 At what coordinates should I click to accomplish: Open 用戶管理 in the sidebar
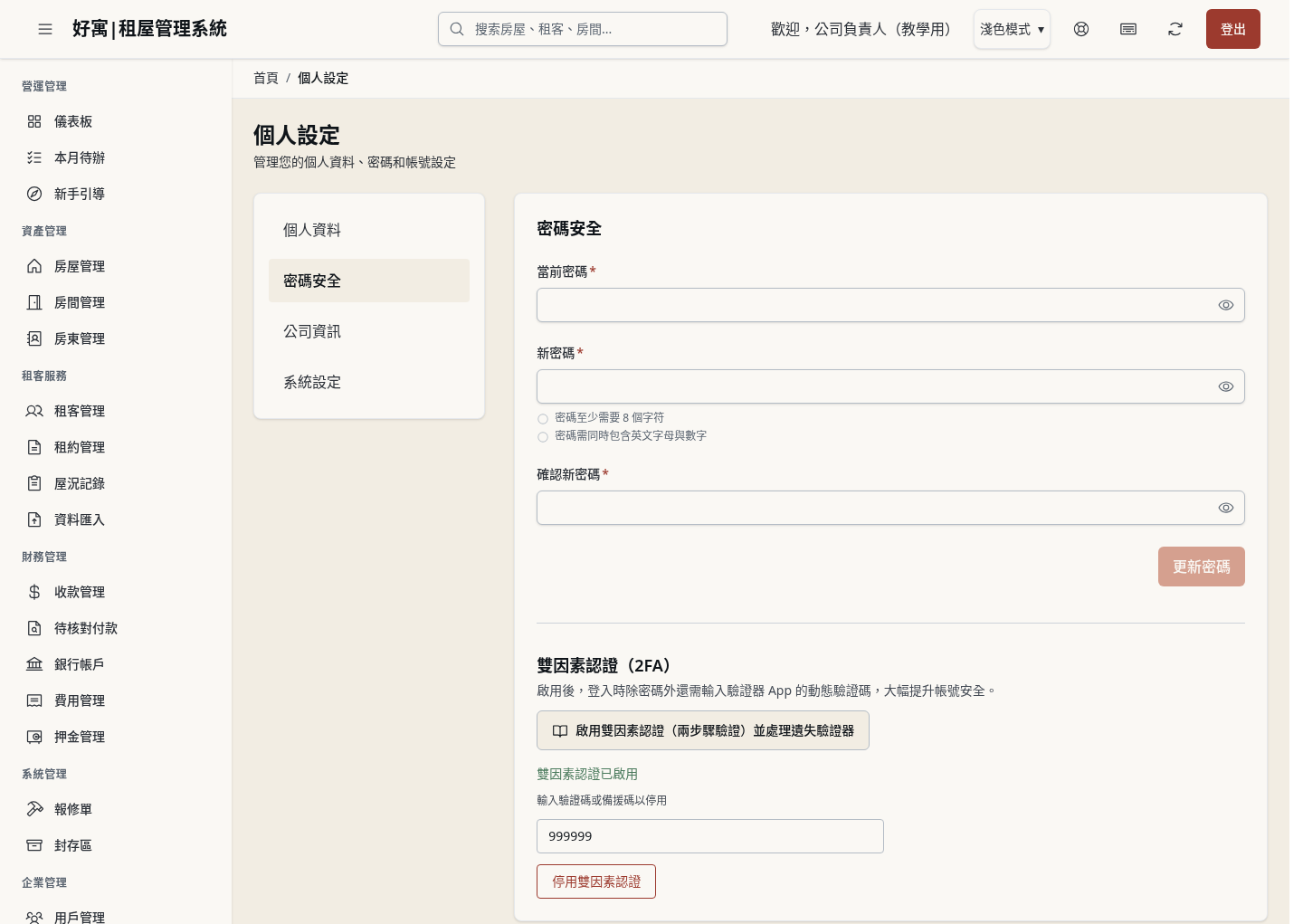116,914
